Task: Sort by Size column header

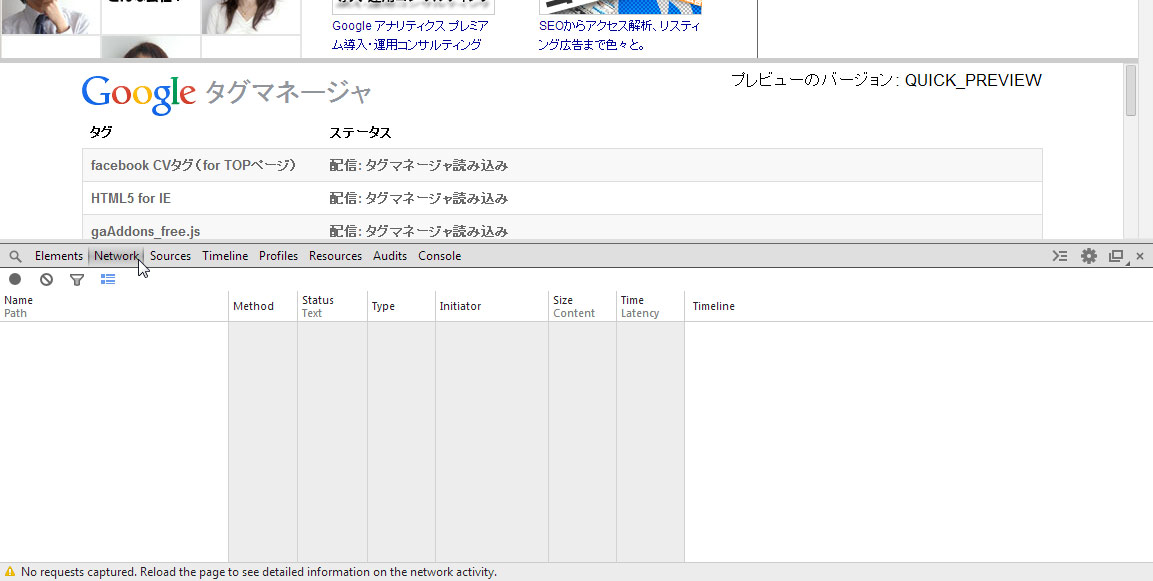Action: (582, 306)
